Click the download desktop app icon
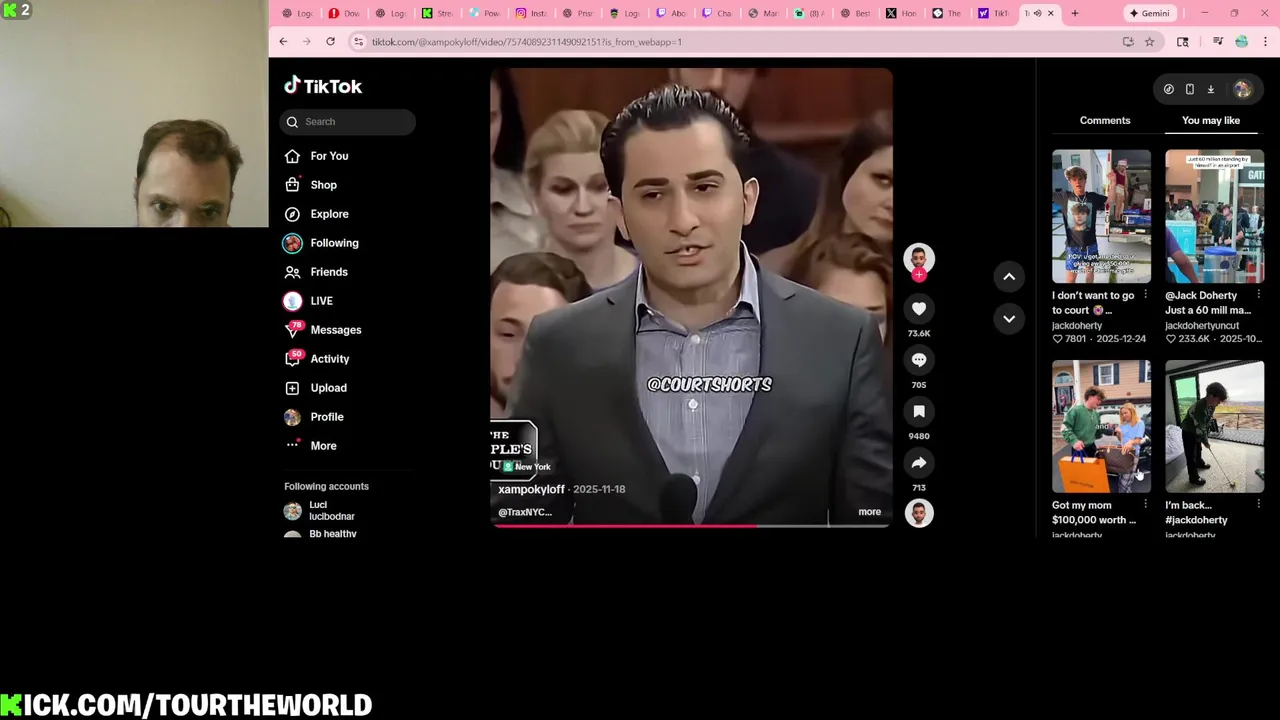The image size is (1280, 720). [1210, 90]
